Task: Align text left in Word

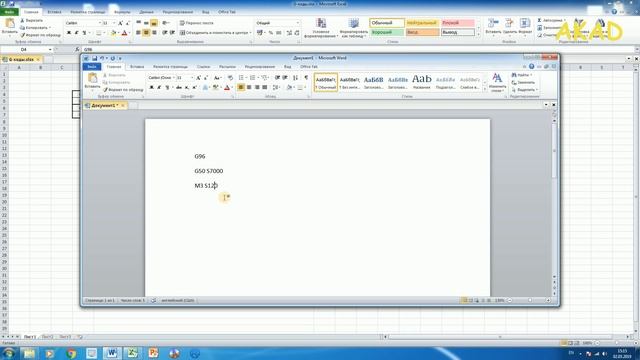Action: pos(241,87)
